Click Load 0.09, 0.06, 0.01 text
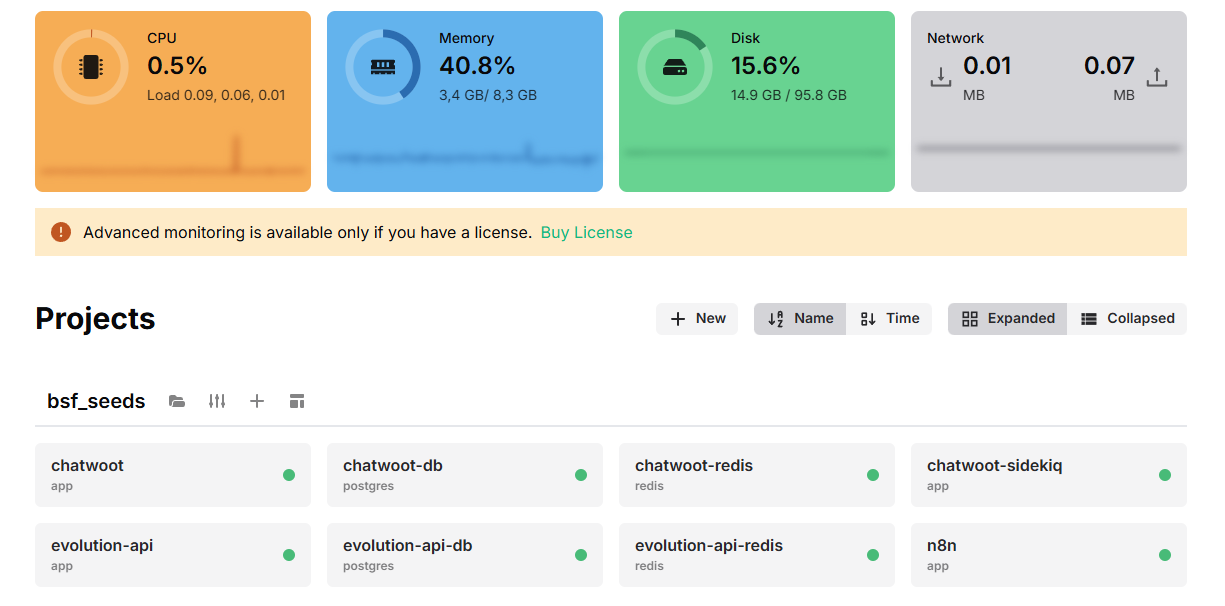Viewport: 1225px width, 606px height. tap(216, 96)
